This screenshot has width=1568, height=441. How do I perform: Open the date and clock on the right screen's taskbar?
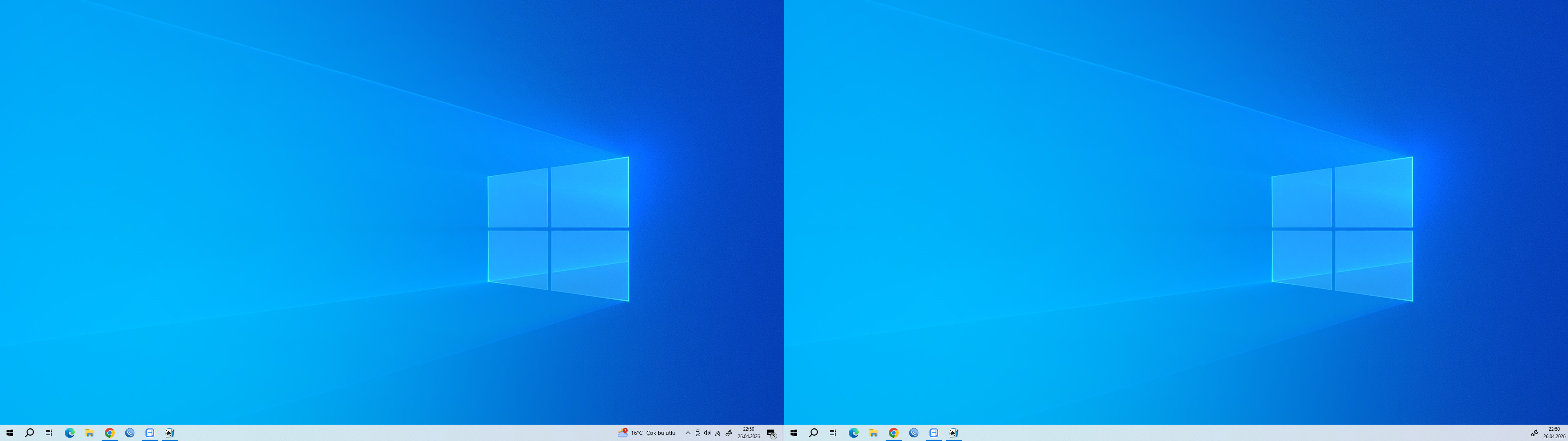point(1554,433)
